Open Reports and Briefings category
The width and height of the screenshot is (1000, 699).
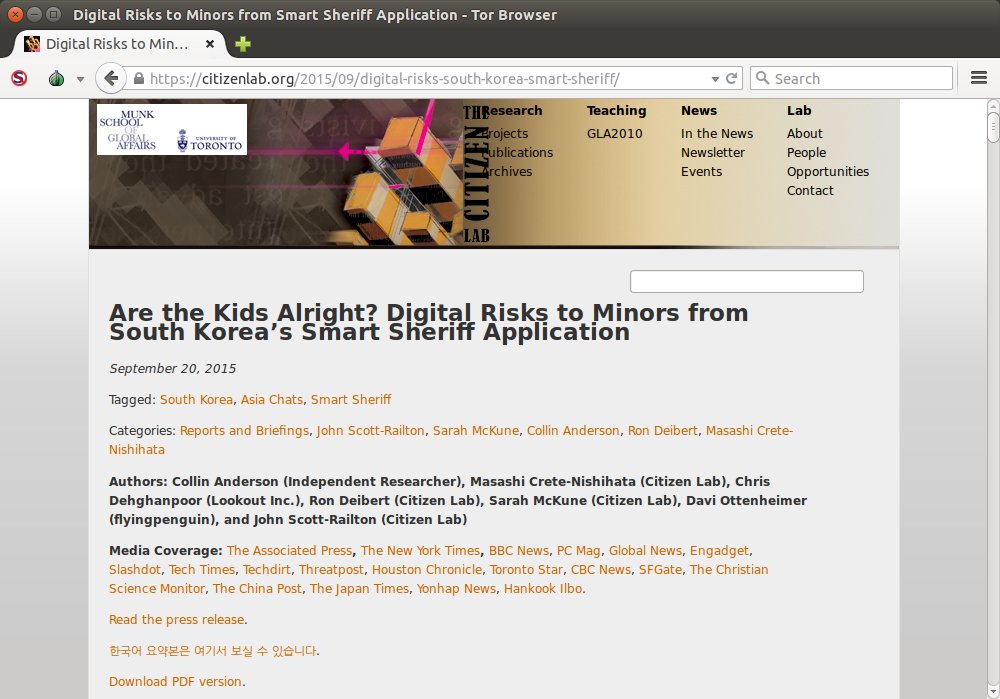[x=244, y=430]
